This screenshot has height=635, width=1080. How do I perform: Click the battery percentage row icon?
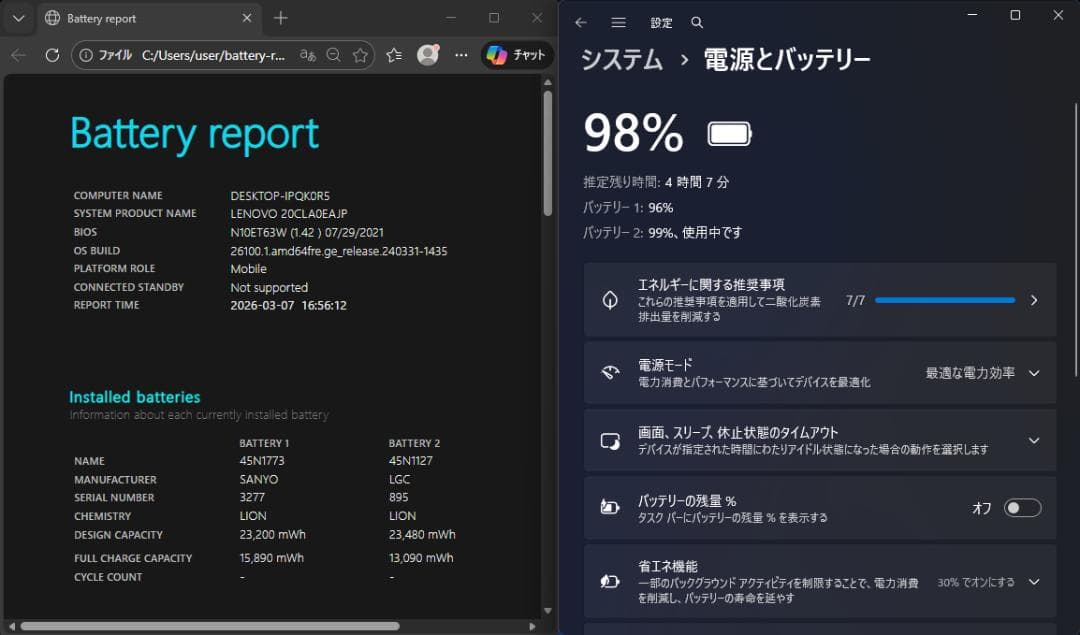pyautogui.click(x=610, y=508)
